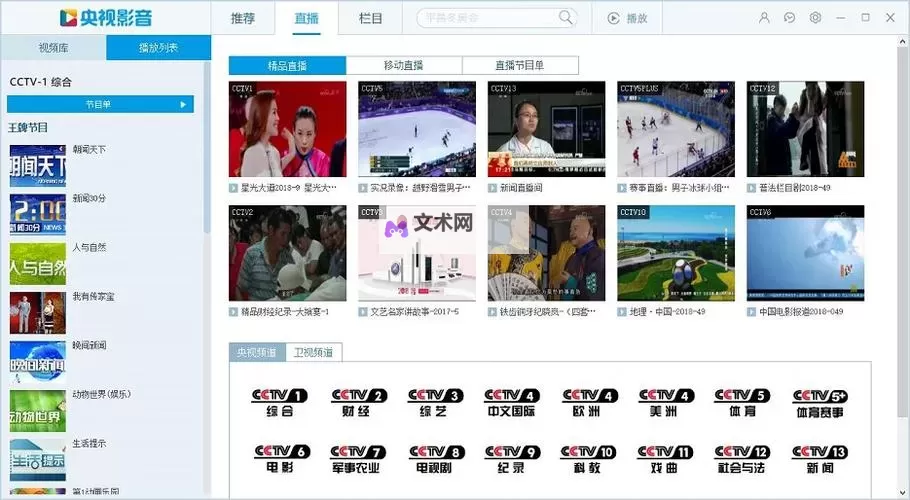This screenshot has width=910, height=500.
Task: Open 新闻30分 program thumbnail in sidebar
Action: coord(38,215)
